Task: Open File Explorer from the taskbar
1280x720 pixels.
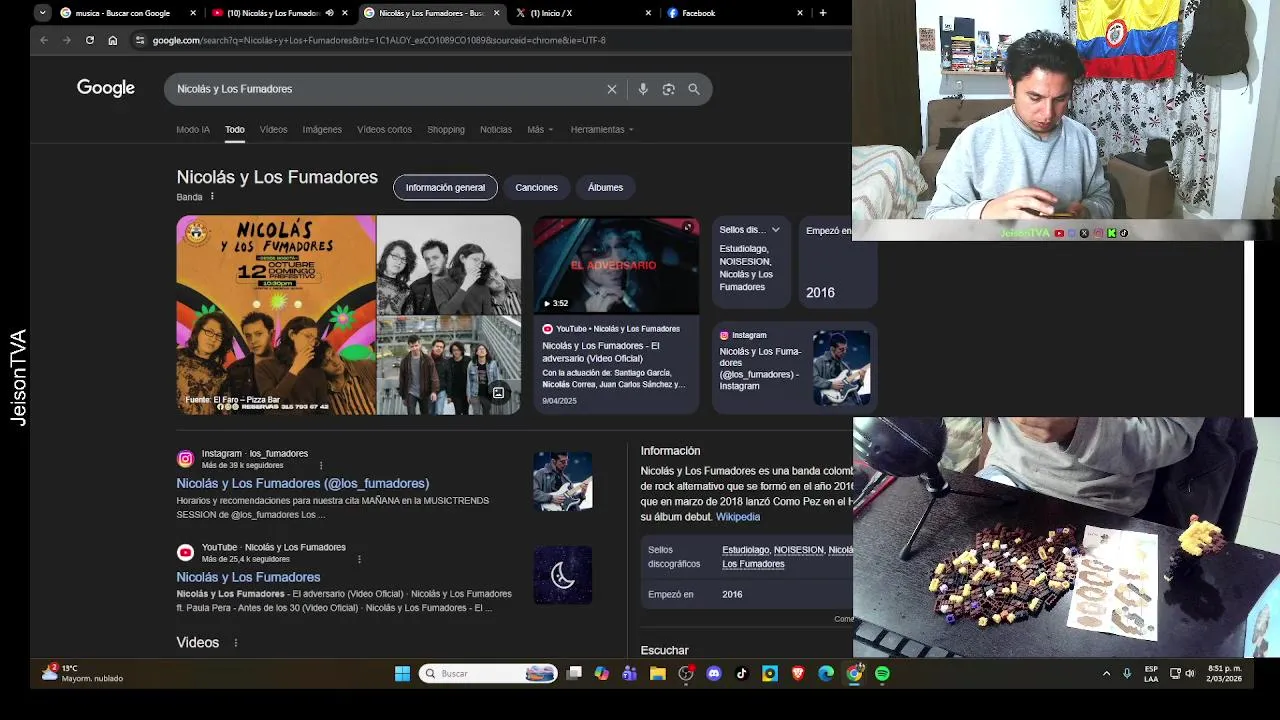Action: coord(657,674)
